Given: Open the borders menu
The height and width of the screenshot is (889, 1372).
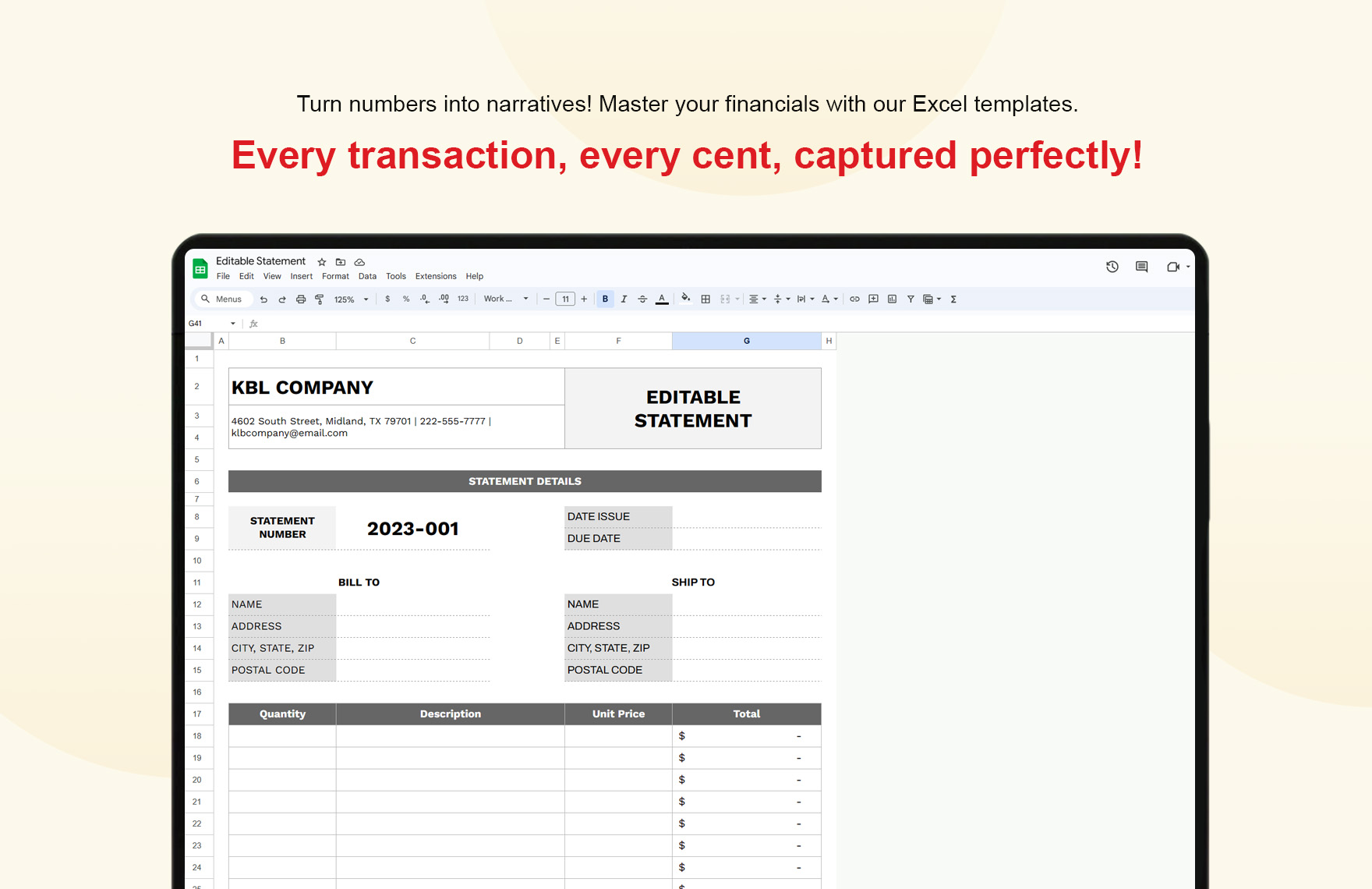Looking at the screenshot, I should pyautogui.click(x=705, y=299).
